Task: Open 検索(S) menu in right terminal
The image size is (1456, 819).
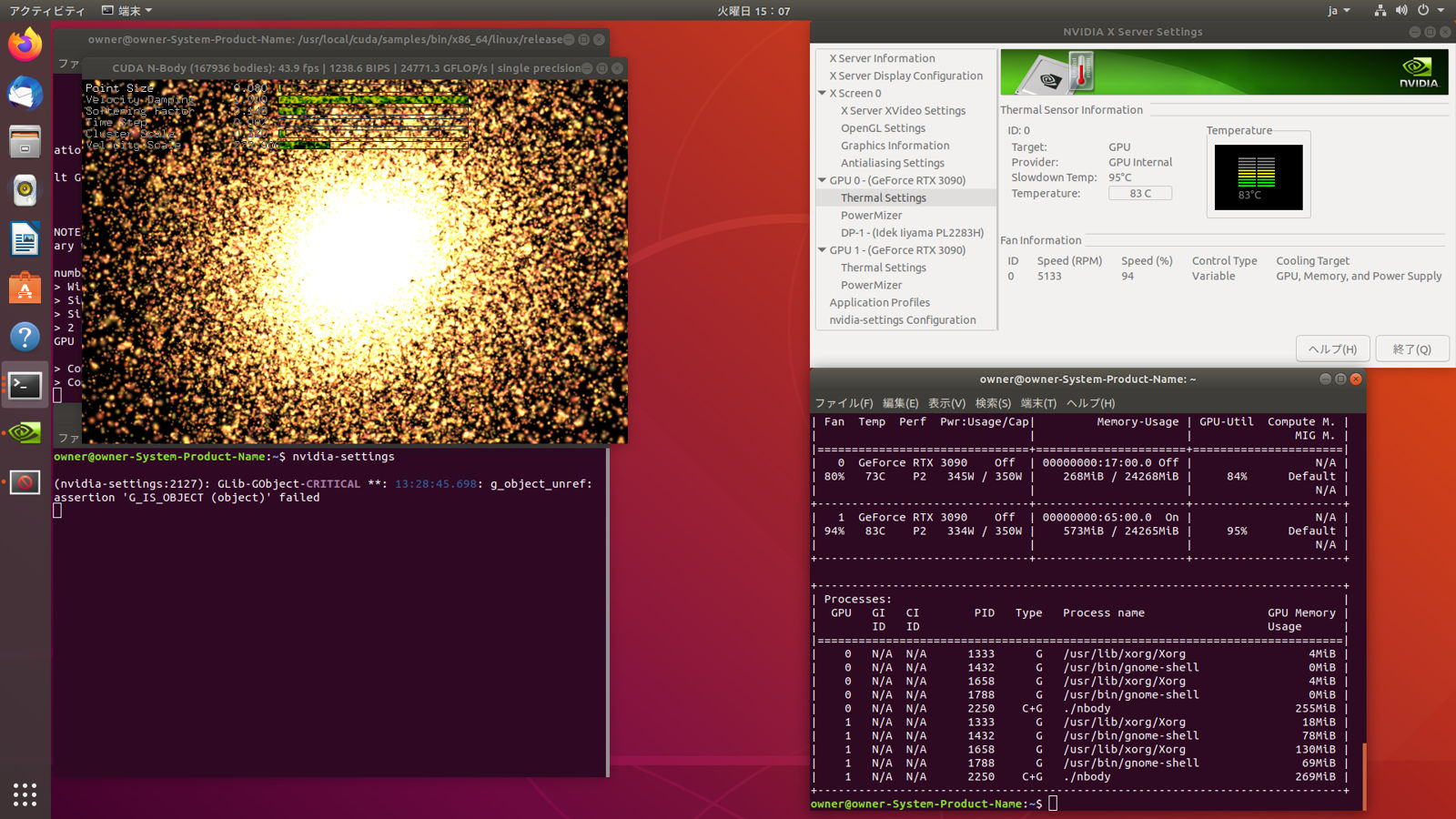Action: [993, 403]
